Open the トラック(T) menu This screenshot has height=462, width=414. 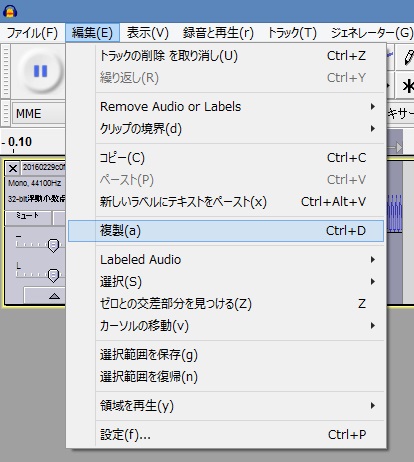pyautogui.click(x=292, y=33)
